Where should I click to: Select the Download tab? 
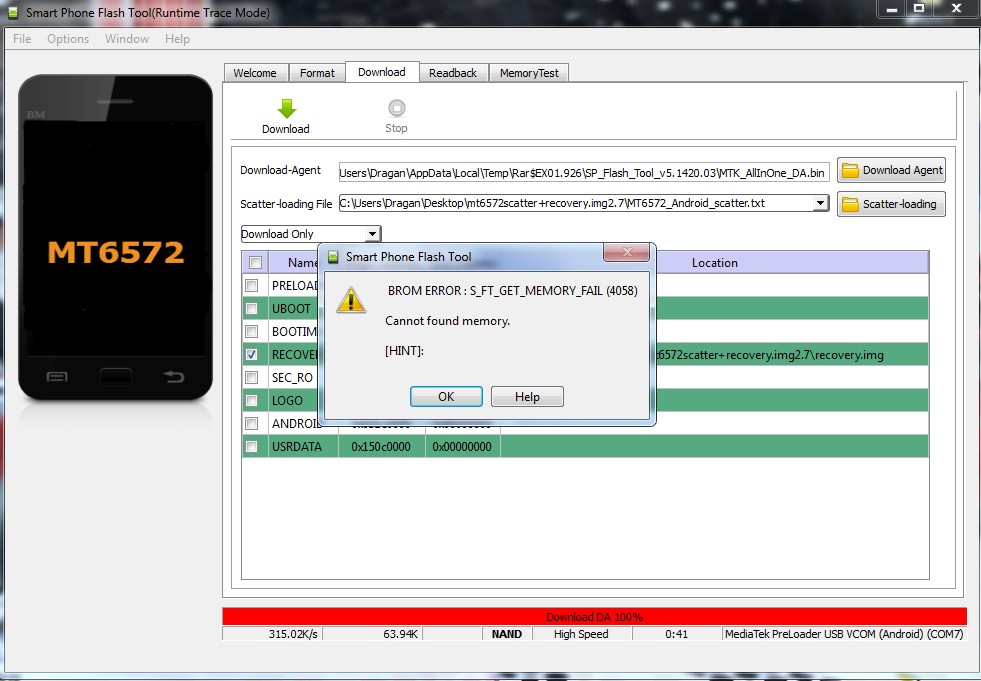[382, 72]
